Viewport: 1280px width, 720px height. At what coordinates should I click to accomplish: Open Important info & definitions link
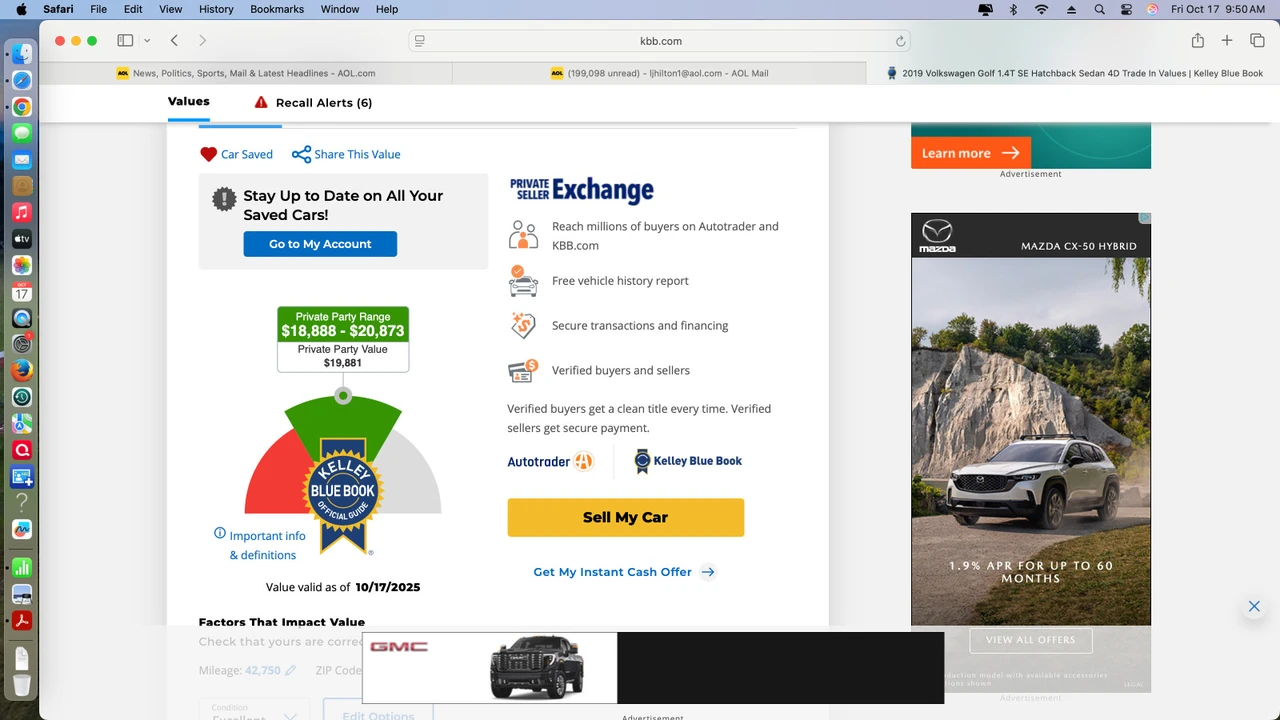pos(267,545)
